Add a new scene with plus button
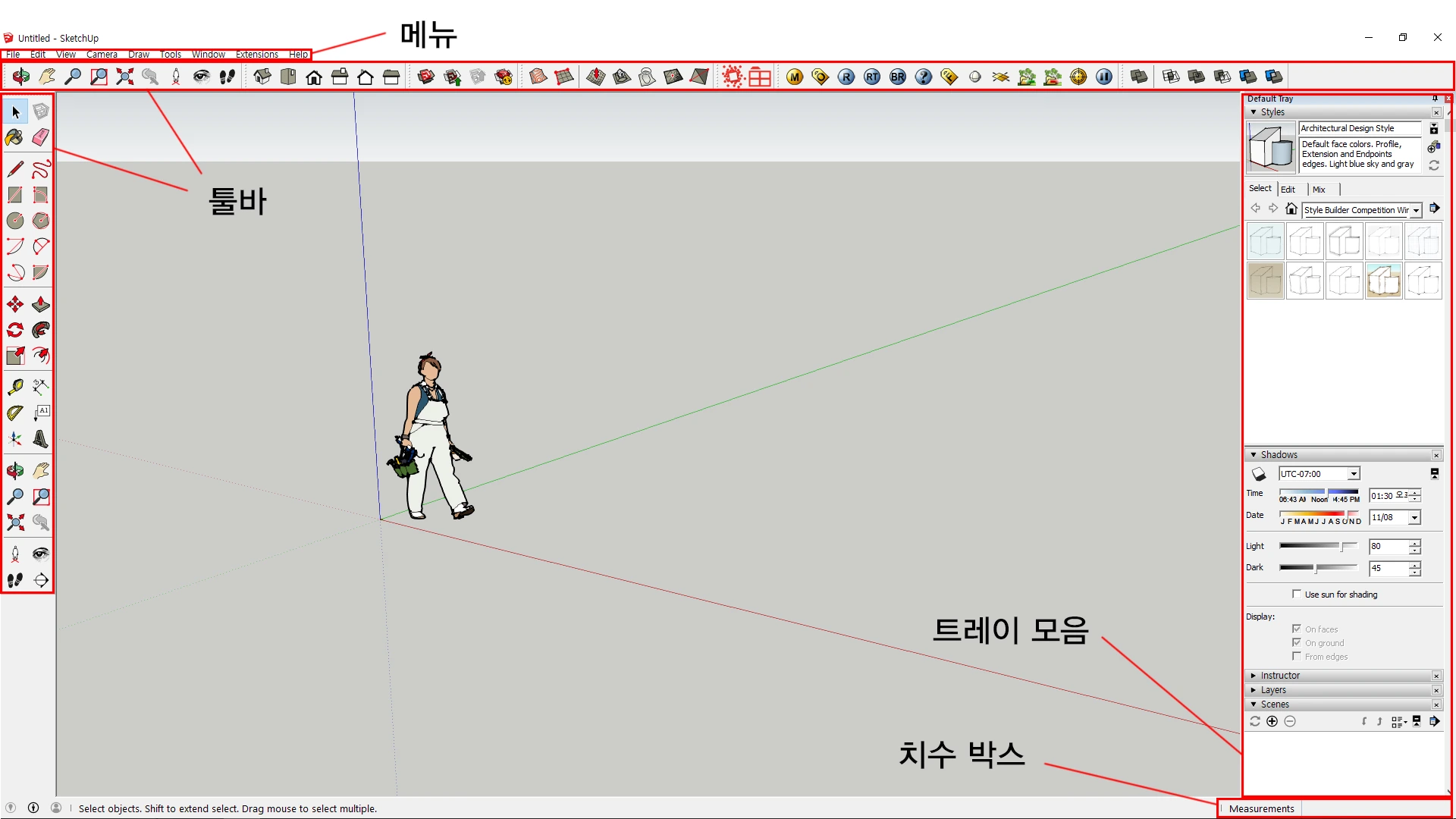Screen dimensions: 1456x819 [x=1272, y=722]
